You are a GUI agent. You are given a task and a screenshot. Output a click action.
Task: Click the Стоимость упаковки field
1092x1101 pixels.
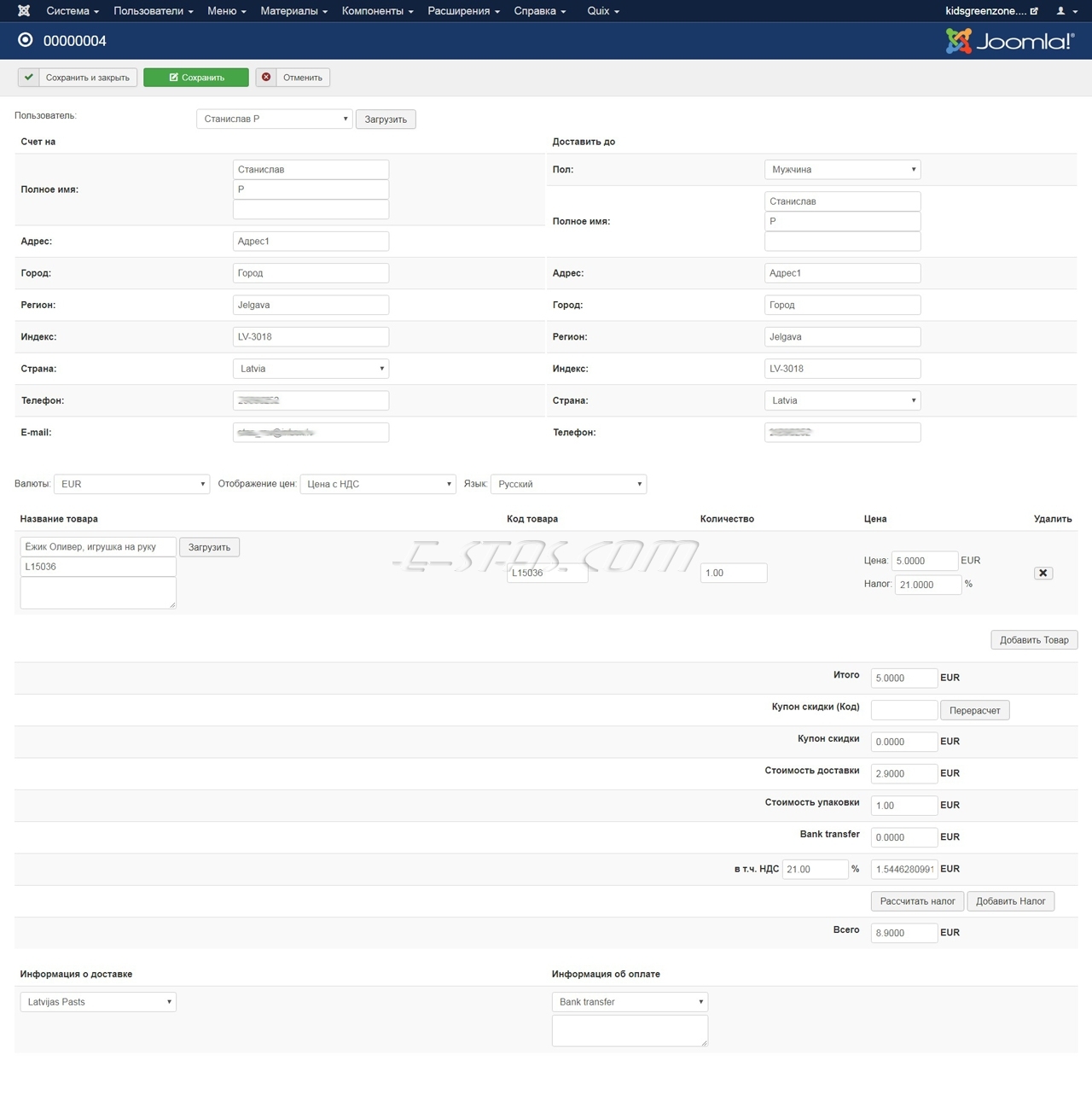coord(904,806)
